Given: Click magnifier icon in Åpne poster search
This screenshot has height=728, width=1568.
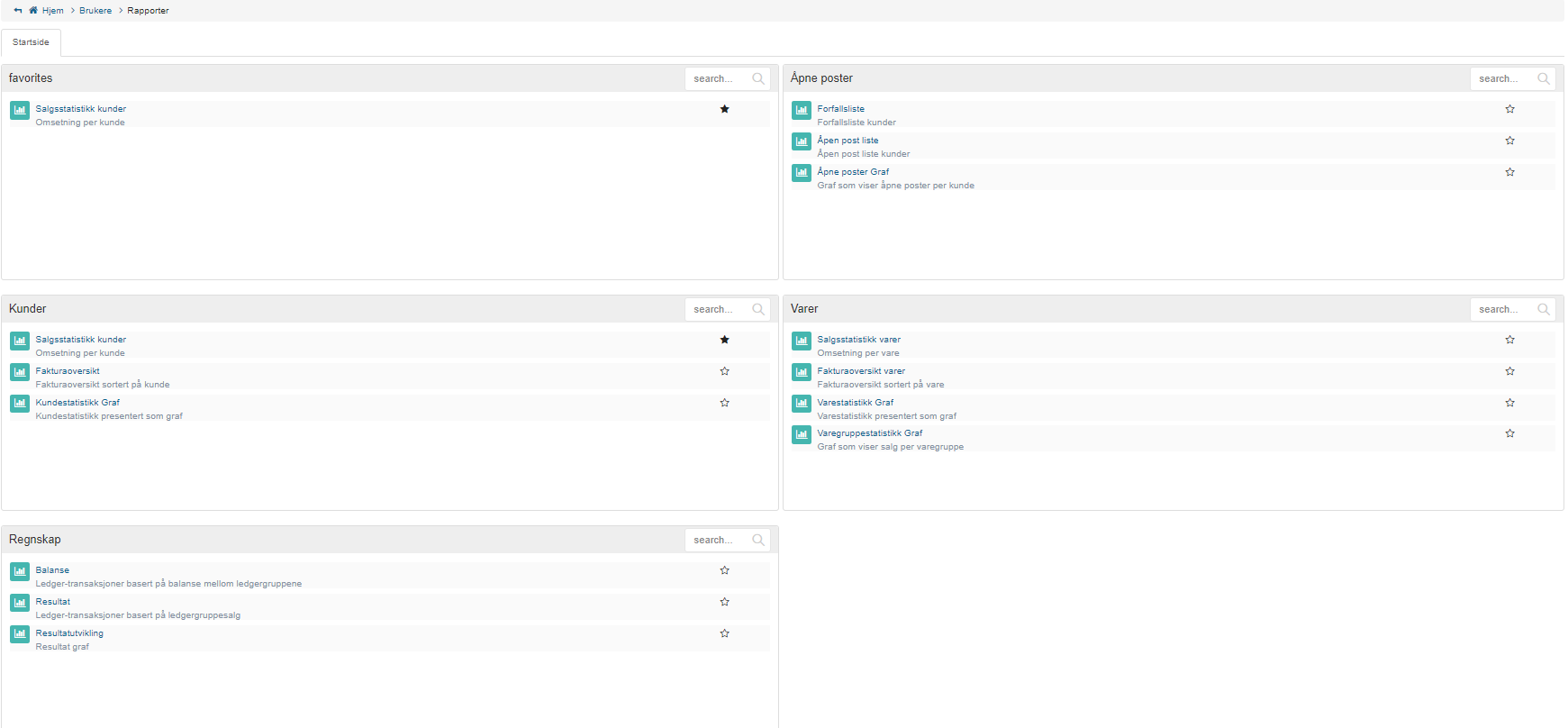Looking at the screenshot, I should [1543, 78].
